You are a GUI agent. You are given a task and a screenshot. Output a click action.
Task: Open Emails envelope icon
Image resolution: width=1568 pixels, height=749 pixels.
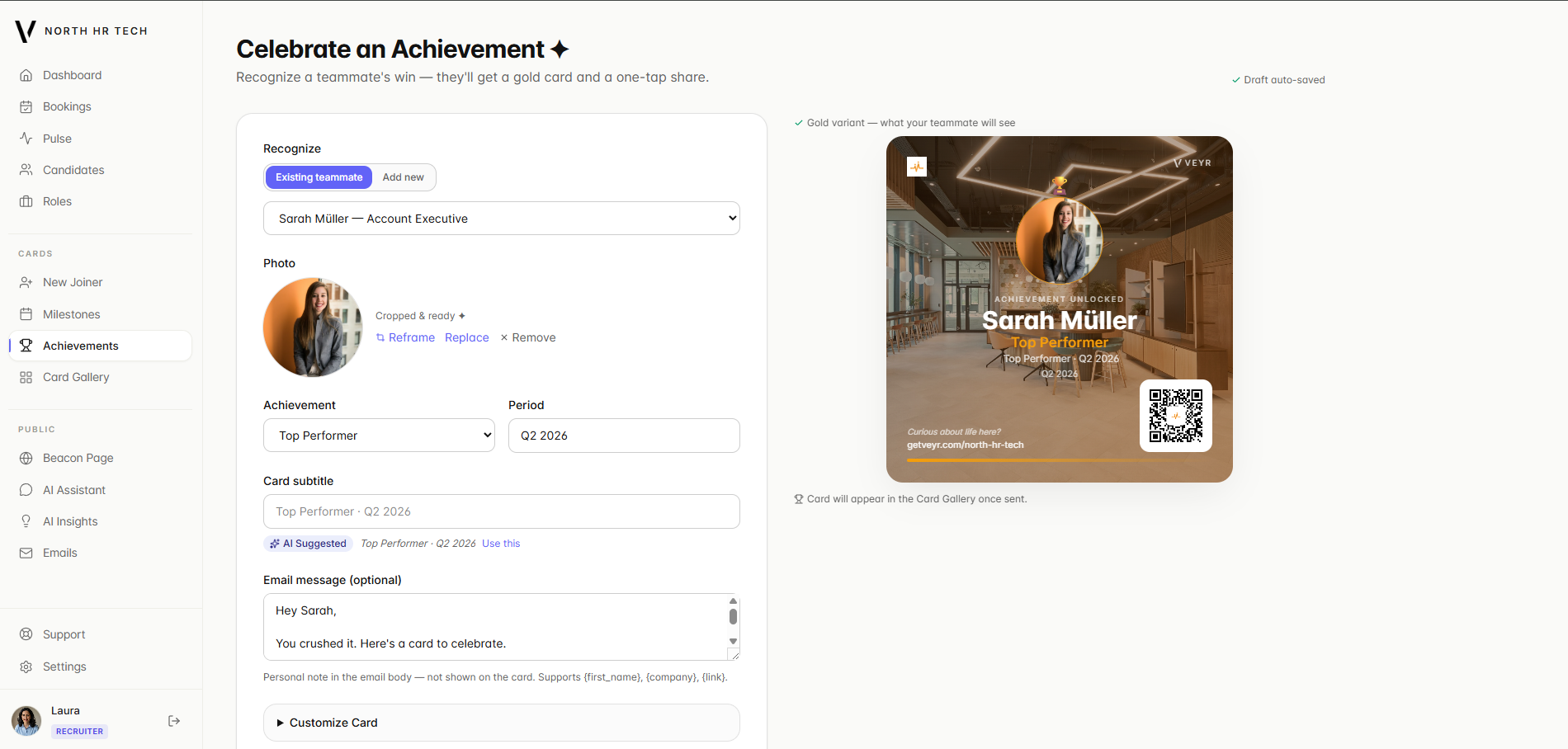26,553
